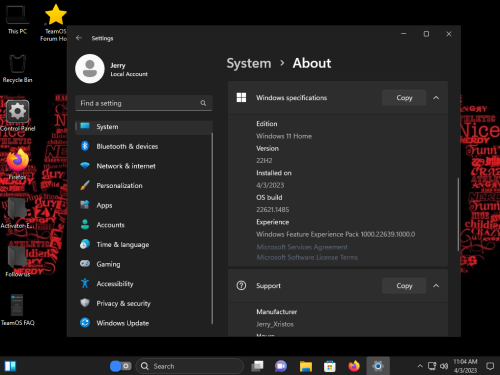The width and height of the screenshot is (500, 375).
Task: Click the Settings gear in taskbar
Action: click(378, 366)
